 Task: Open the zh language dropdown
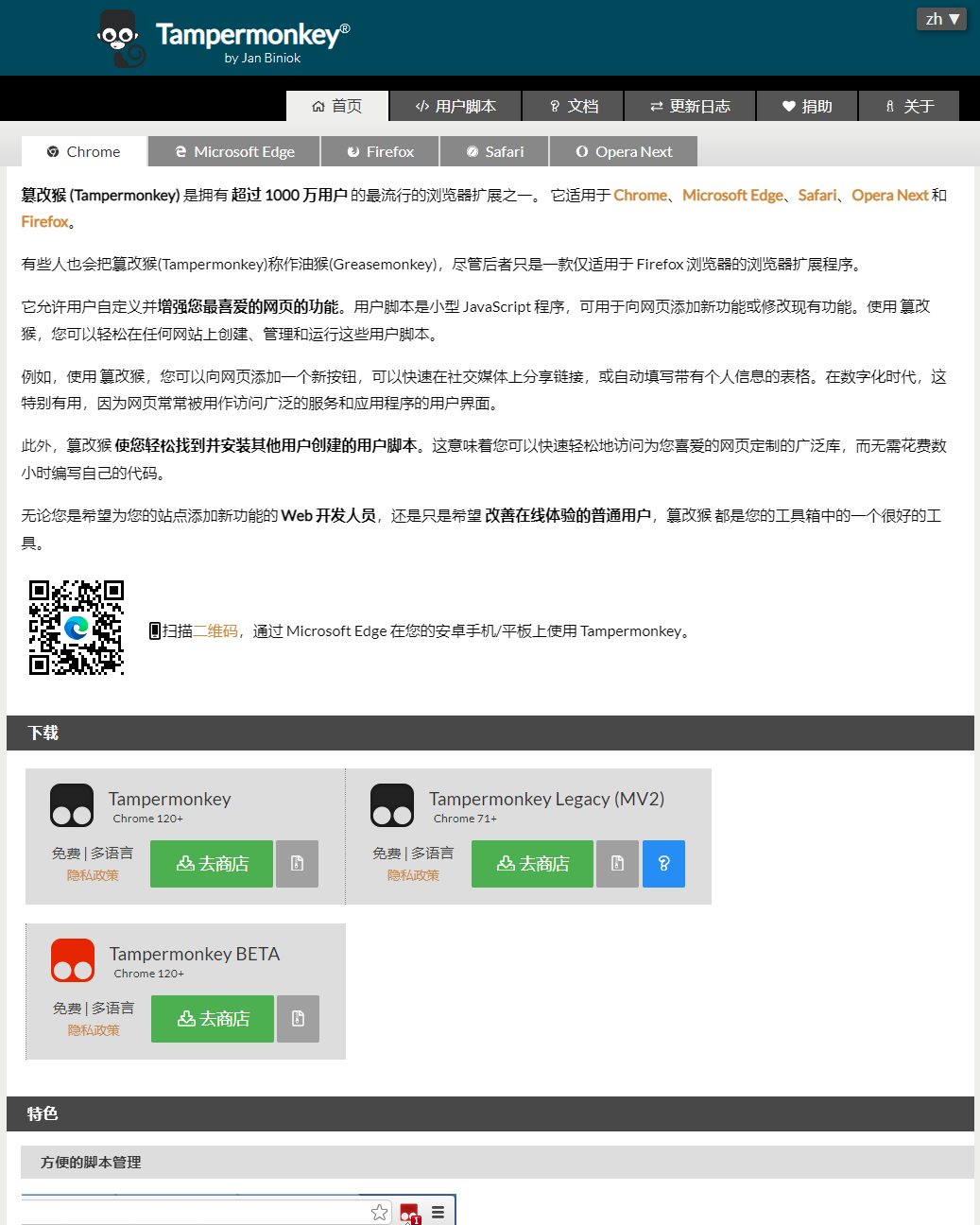point(941,19)
